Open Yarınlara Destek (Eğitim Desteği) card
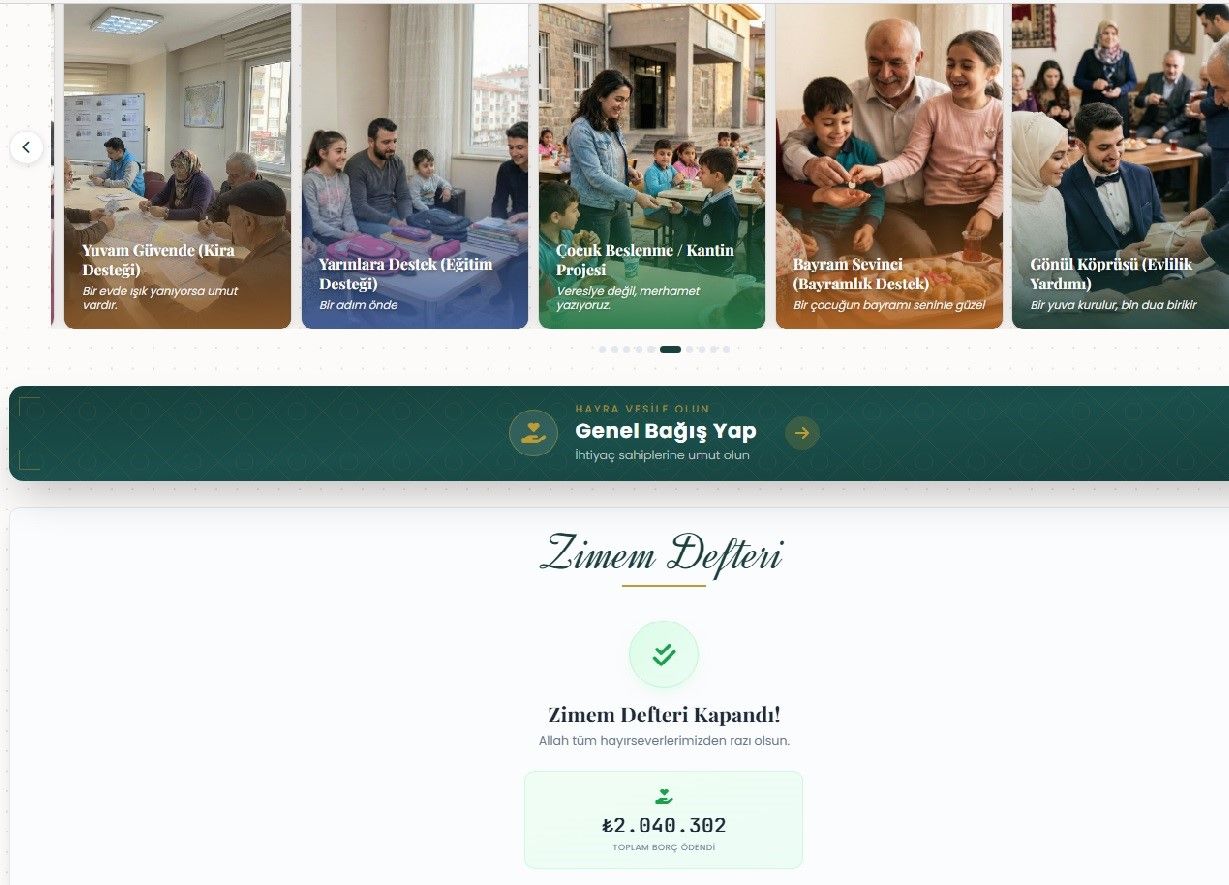Screen dimensions: 1229x885 click(415, 166)
